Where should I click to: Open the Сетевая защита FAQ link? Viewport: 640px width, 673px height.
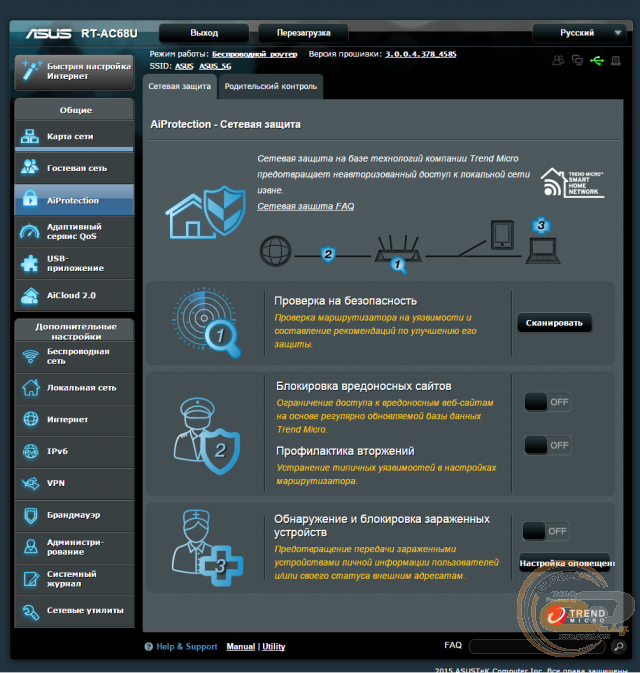306,206
